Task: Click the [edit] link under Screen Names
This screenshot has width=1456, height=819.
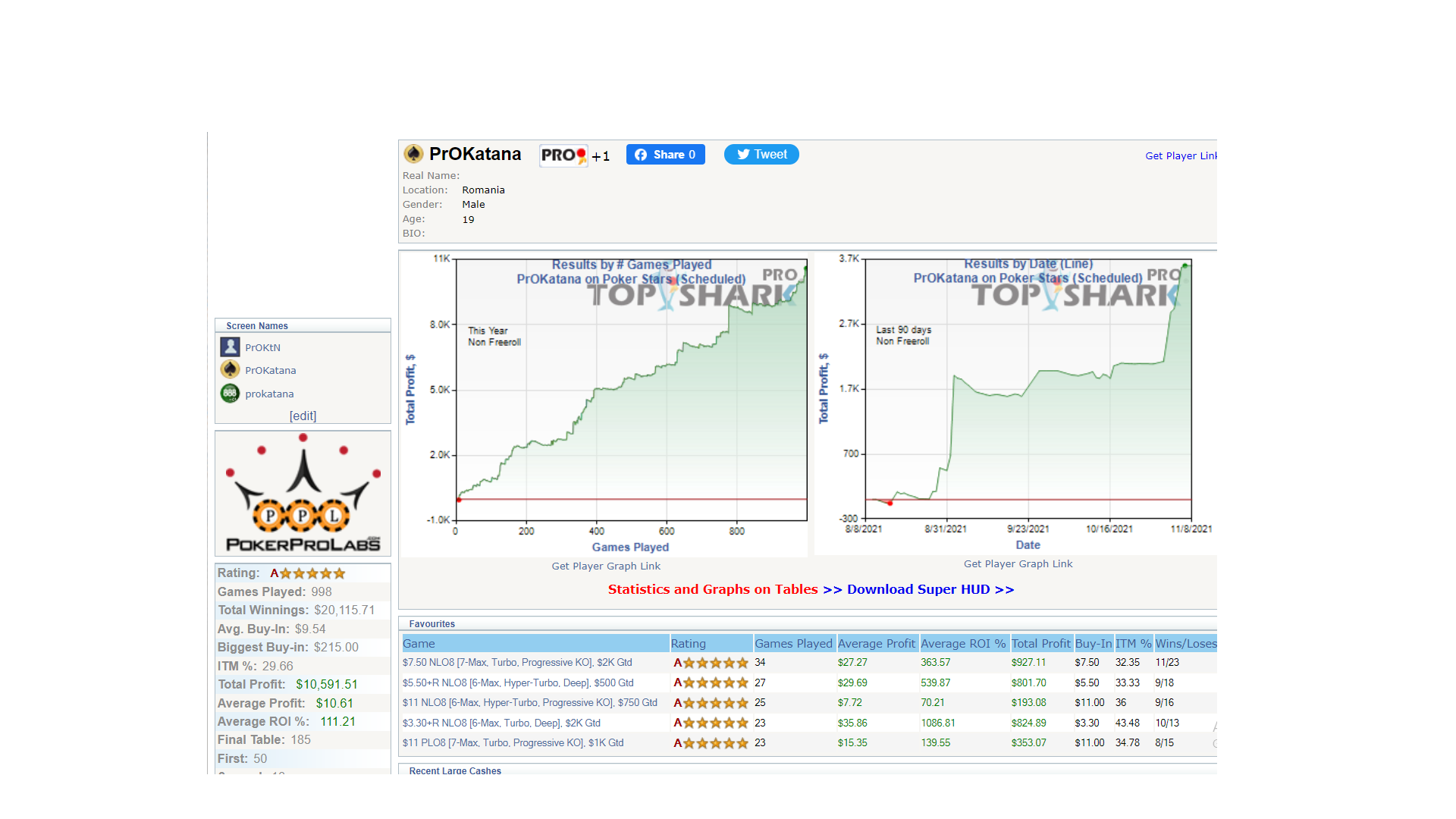Action: click(303, 416)
